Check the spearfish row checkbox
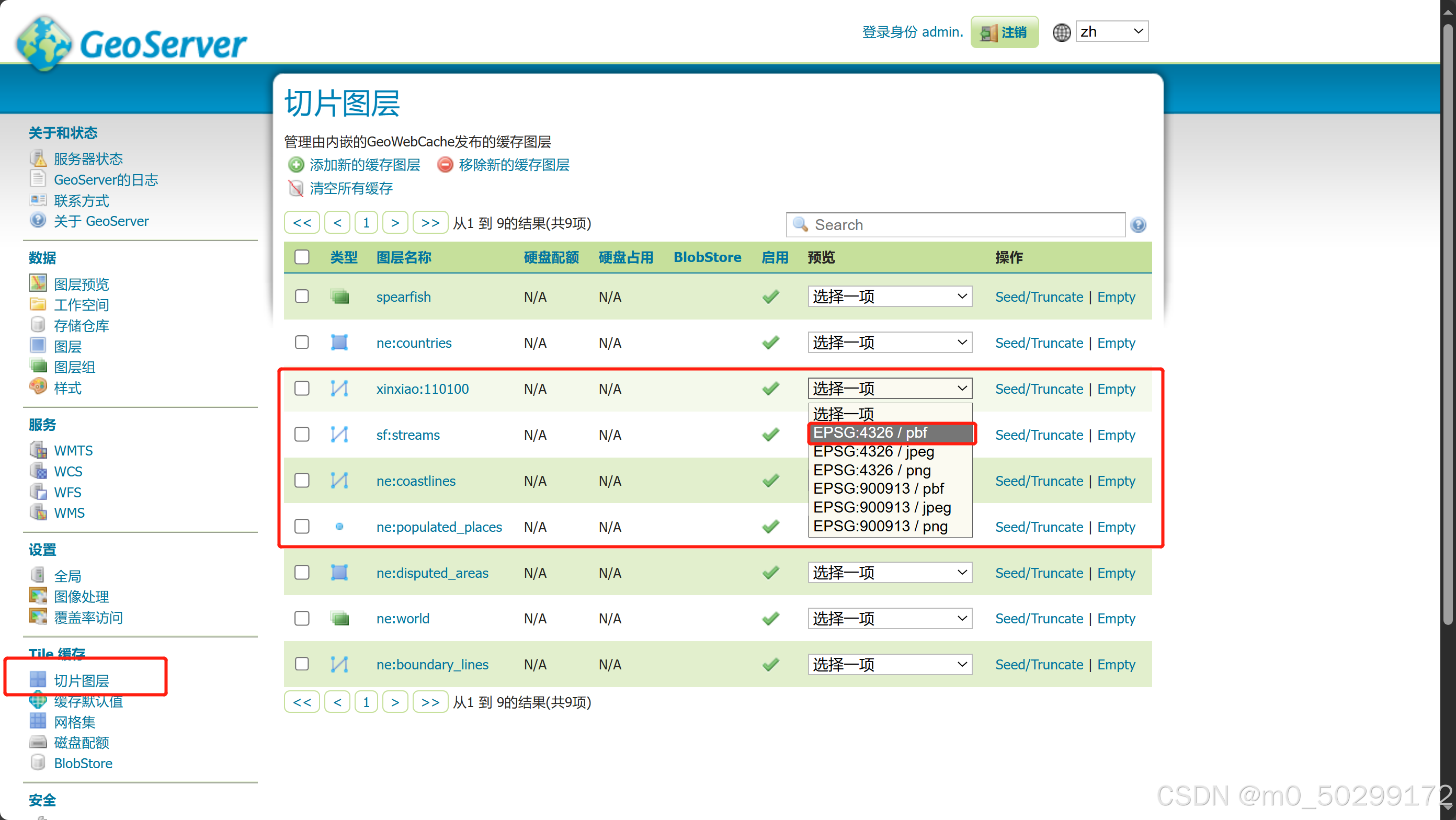 coord(302,296)
